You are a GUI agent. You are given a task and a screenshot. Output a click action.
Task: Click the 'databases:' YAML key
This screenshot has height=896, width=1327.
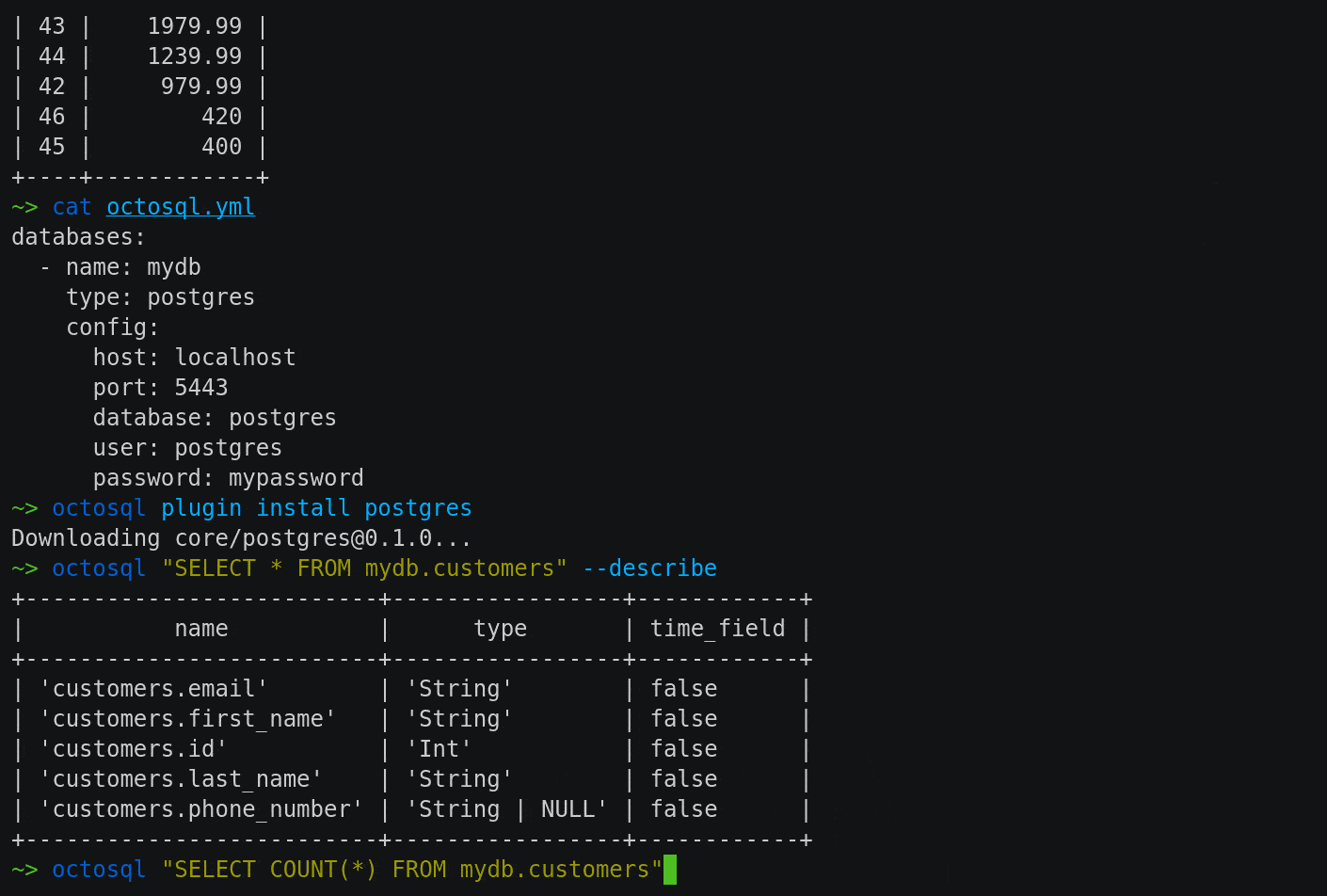pos(78,236)
